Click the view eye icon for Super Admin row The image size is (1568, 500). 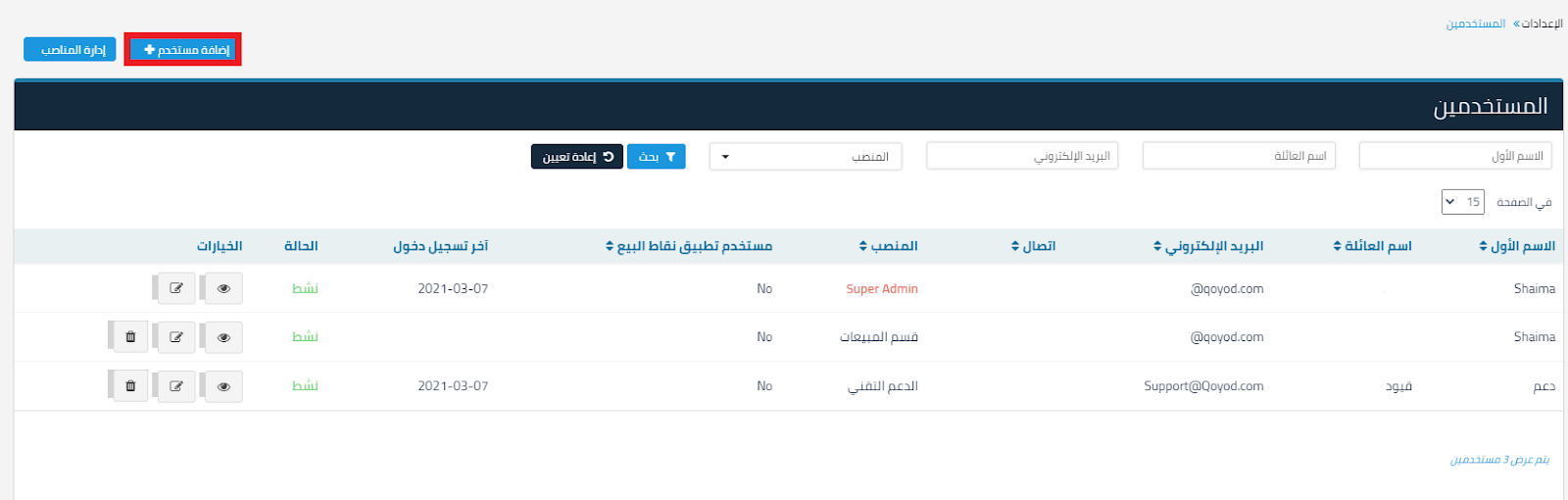pos(223,288)
